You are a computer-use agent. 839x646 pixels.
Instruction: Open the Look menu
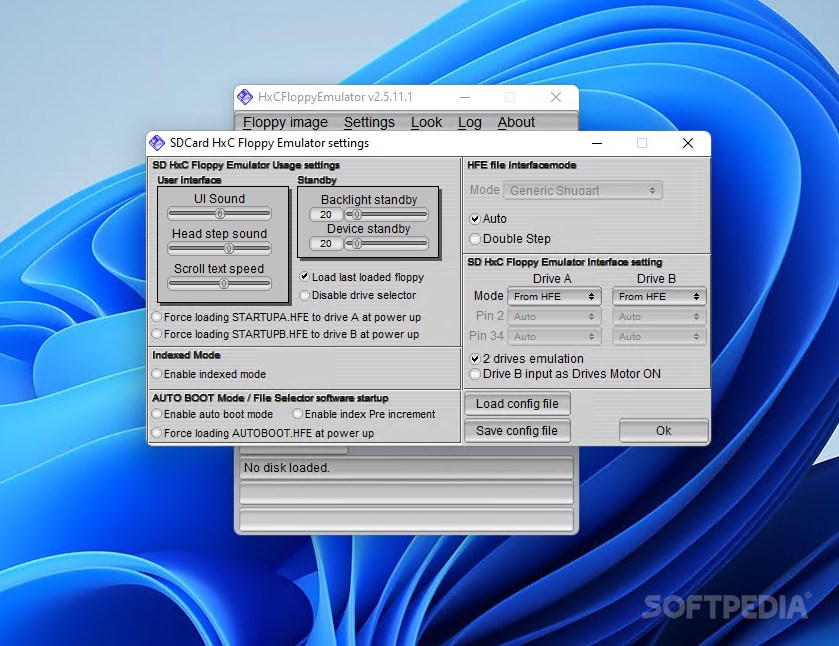(x=426, y=123)
